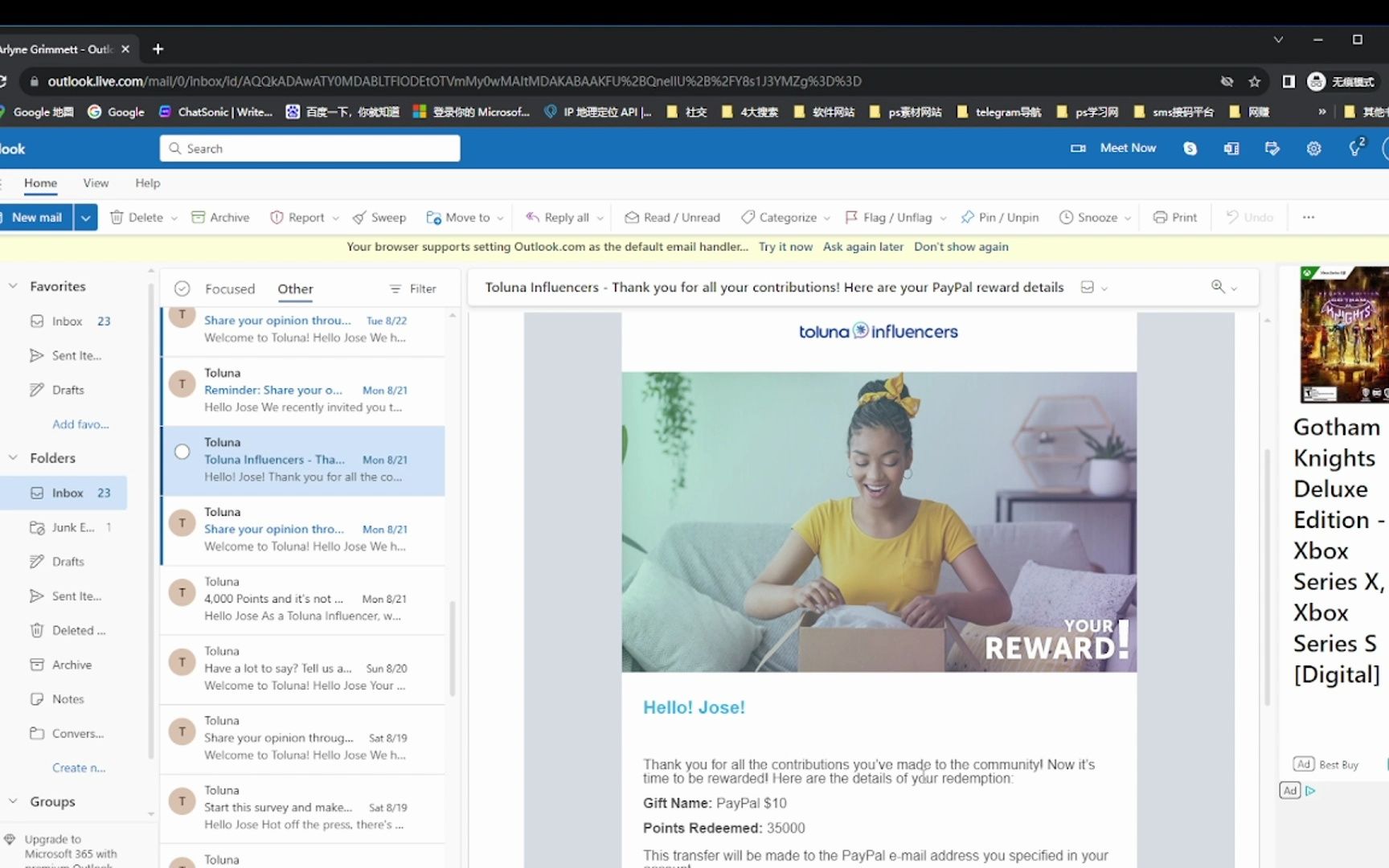Image resolution: width=1389 pixels, height=868 pixels.
Task: Expand Categorize dropdown chevron
Action: point(826,218)
